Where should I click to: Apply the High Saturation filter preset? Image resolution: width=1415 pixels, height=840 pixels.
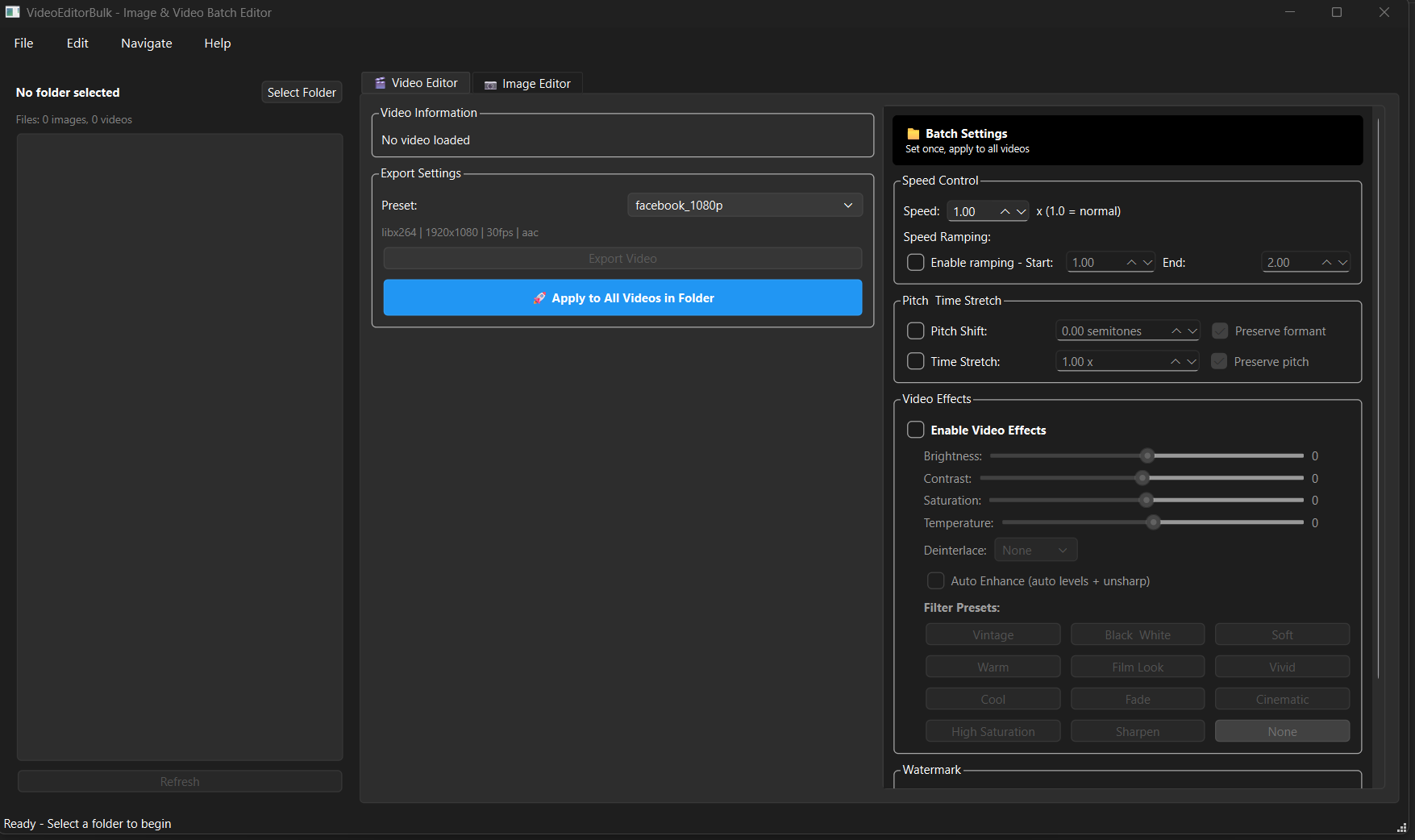click(x=993, y=732)
